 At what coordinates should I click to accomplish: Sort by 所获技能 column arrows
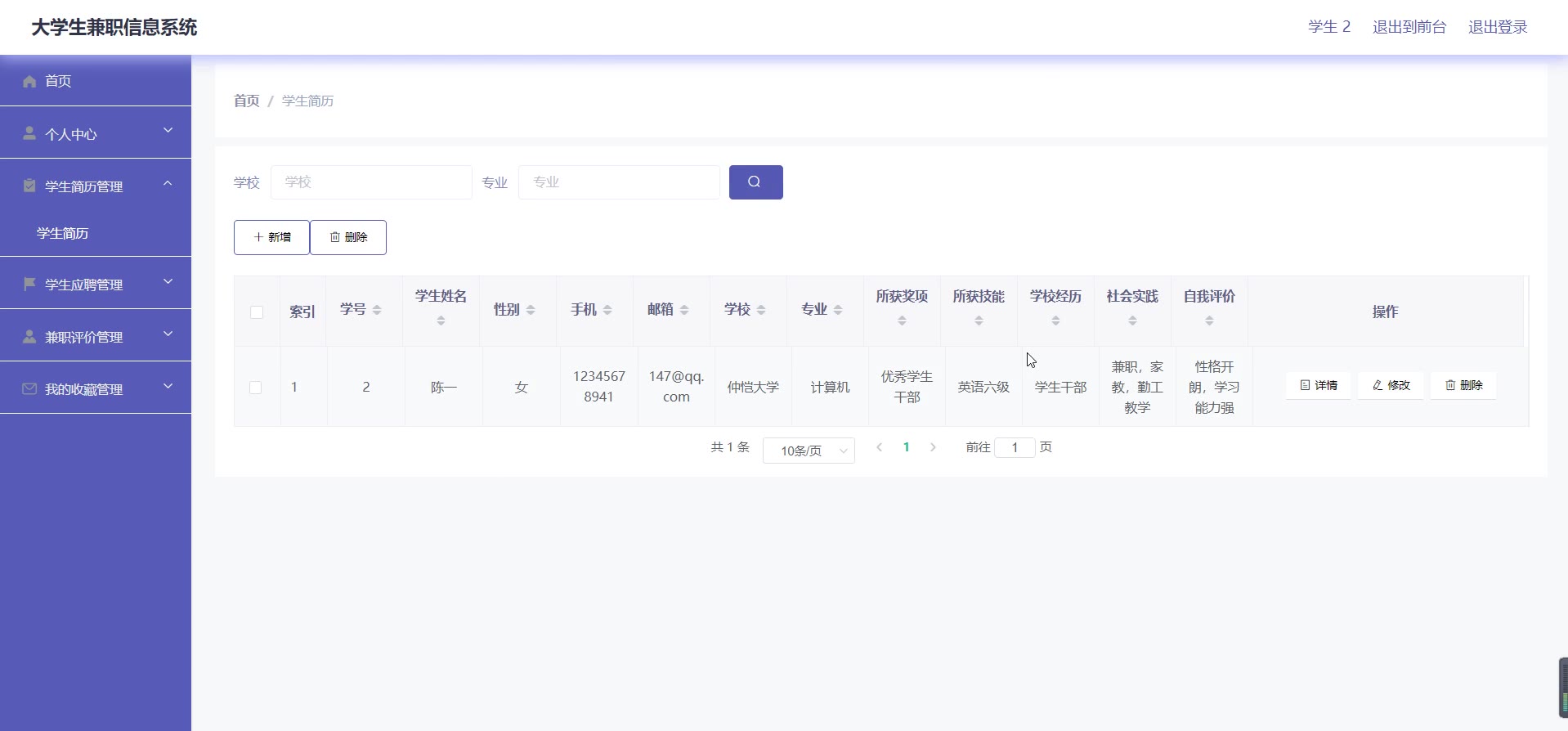[x=979, y=321]
